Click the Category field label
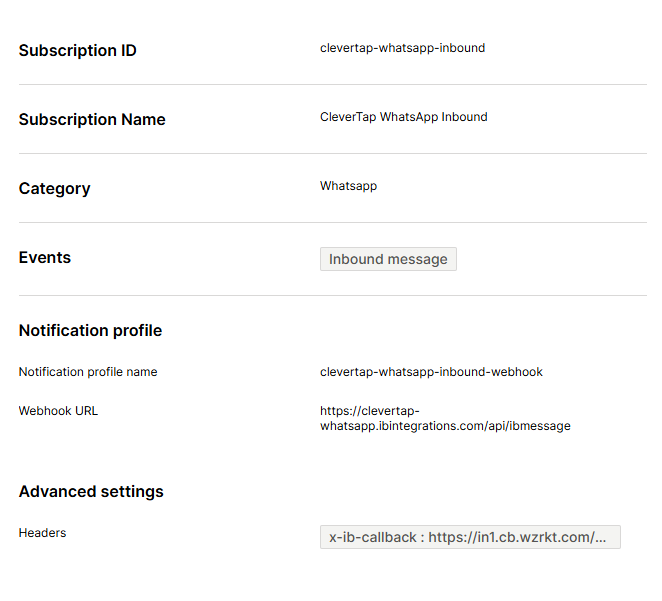Image resolution: width=662 pixels, height=601 pixels. [54, 189]
